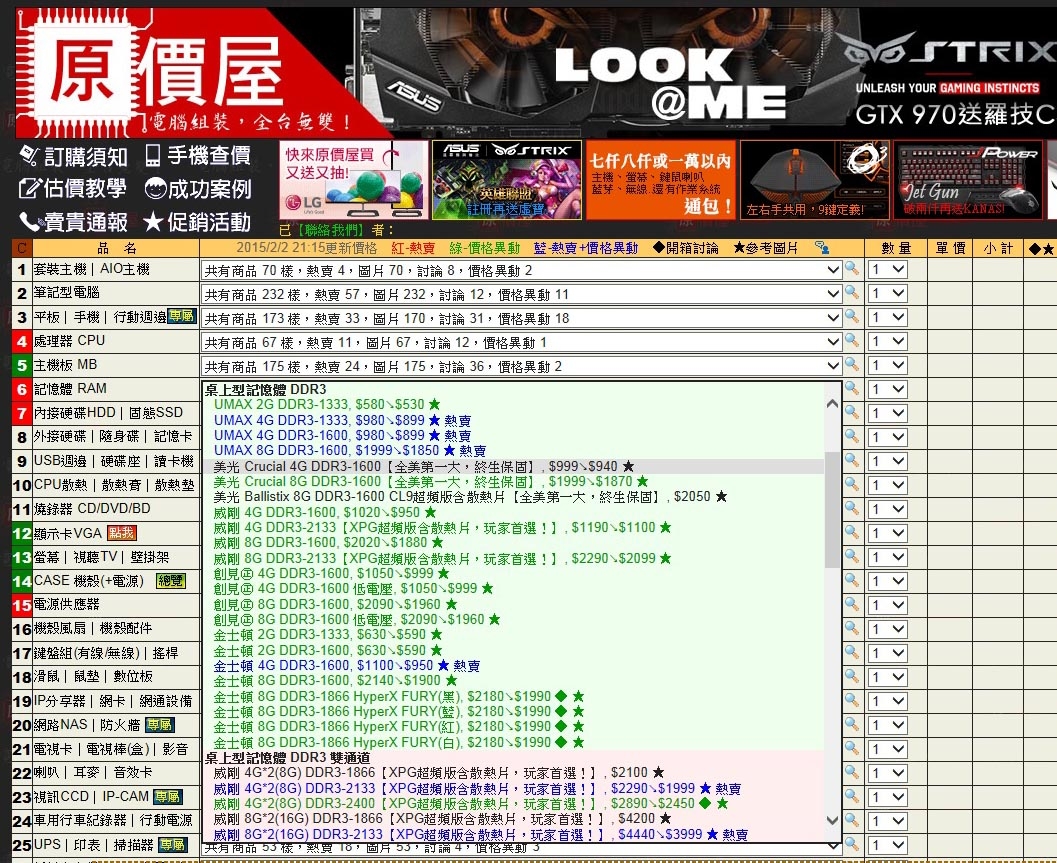The height and width of the screenshot is (863, 1057).
Task: Click the magnifier icon for 主機板 MB row
Action: (x=852, y=365)
